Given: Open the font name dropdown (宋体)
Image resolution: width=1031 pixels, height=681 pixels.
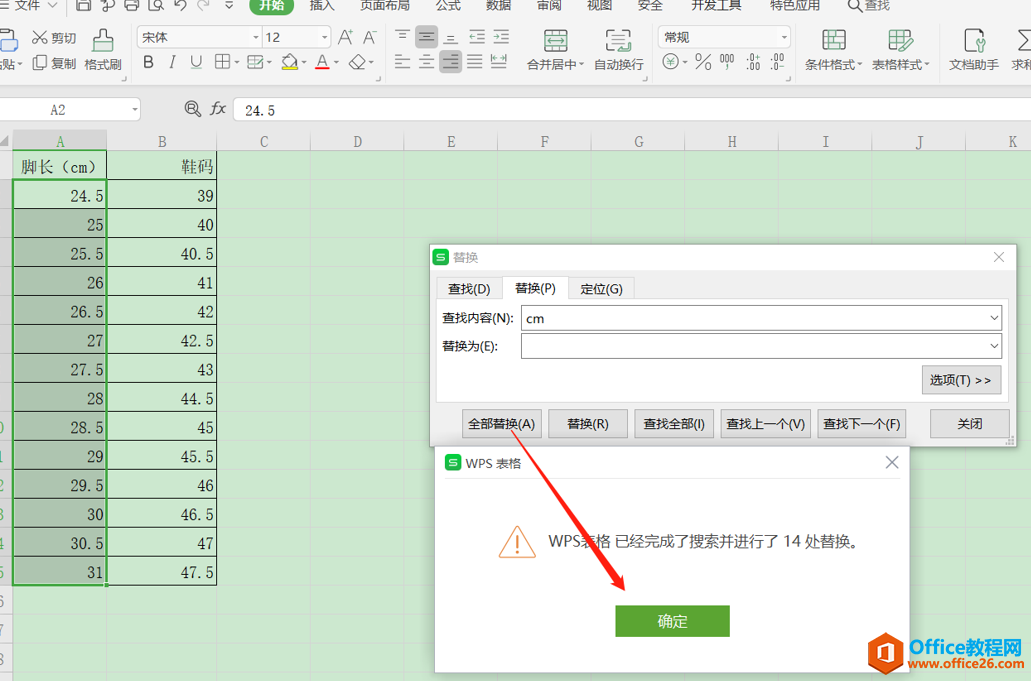Looking at the screenshot, I should tap(256, 37).
